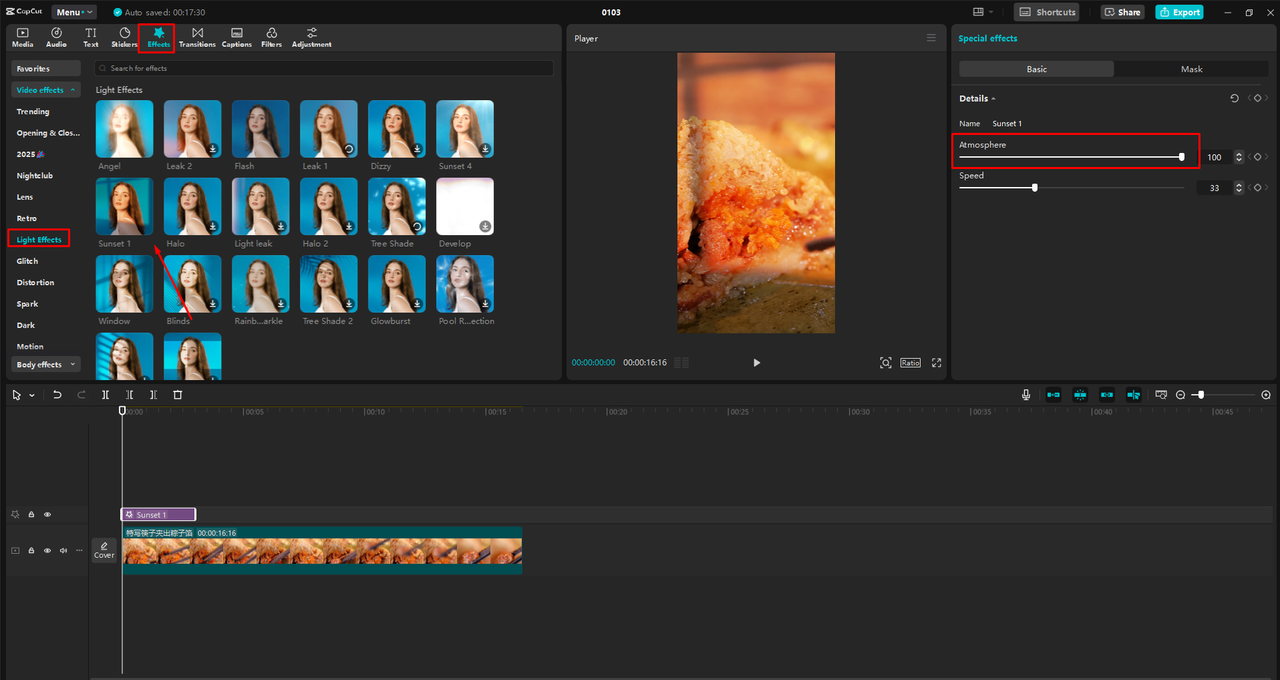The height and width of the screenshot is (680, 1280).
Task: Switch to the Mask tab
Action: tap(1192, 69)
